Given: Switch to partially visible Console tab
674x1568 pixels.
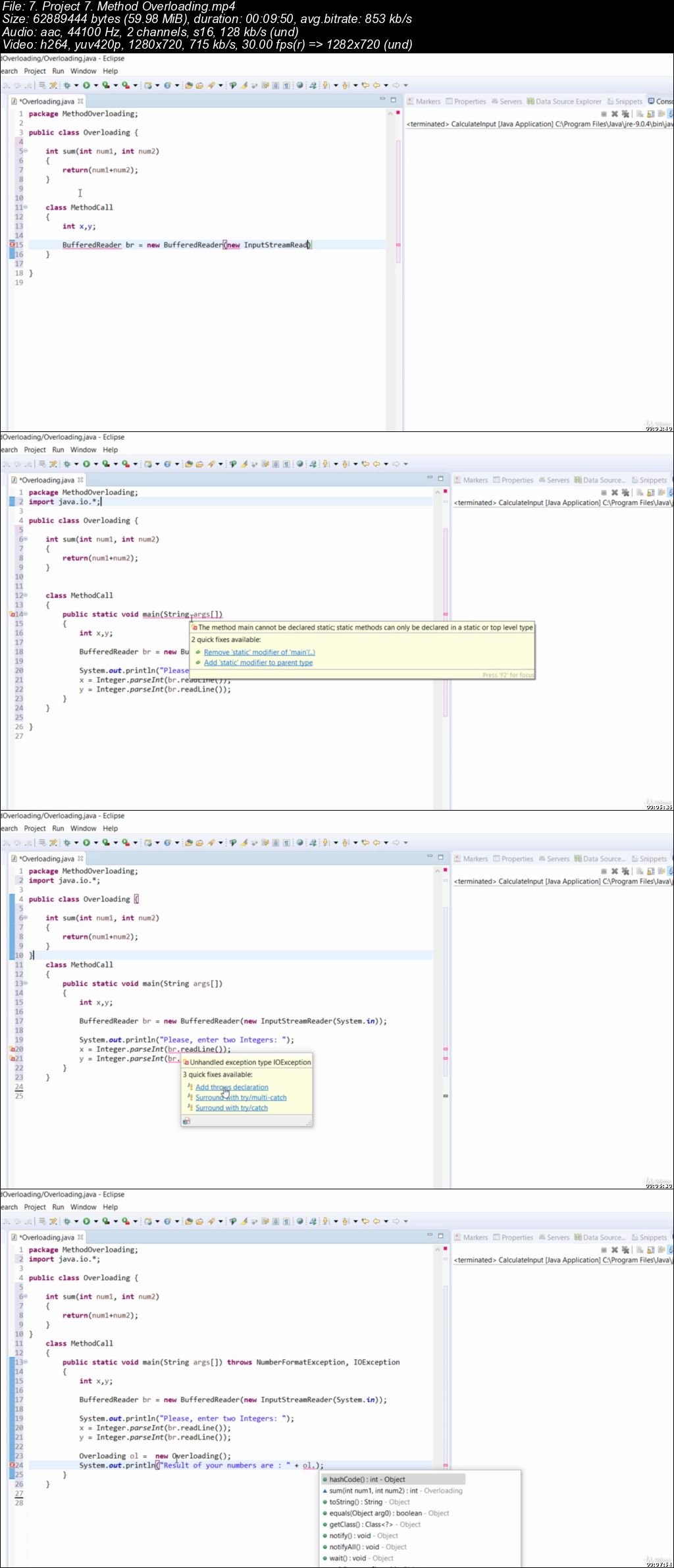Looking at the screenshot, I should pos(660,101).
